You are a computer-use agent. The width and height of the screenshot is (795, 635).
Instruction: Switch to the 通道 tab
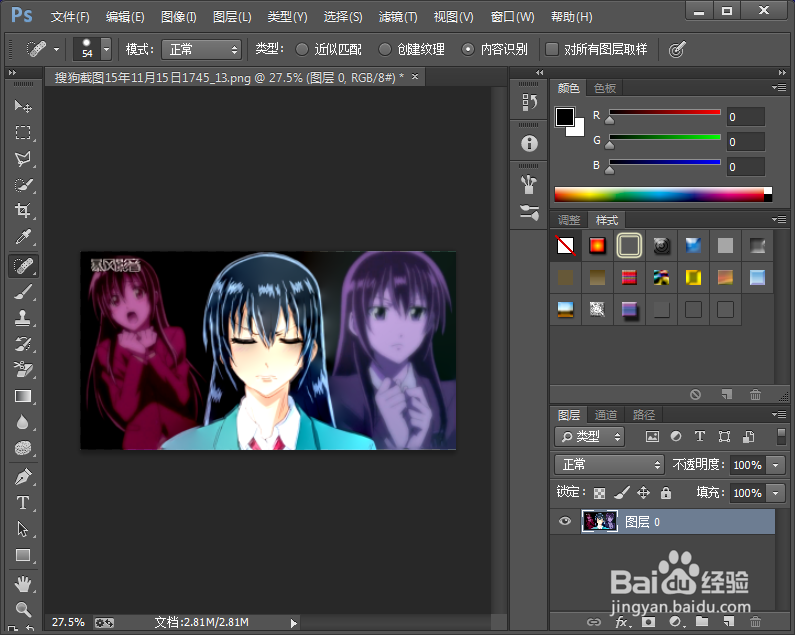click(x=606, y=415)
